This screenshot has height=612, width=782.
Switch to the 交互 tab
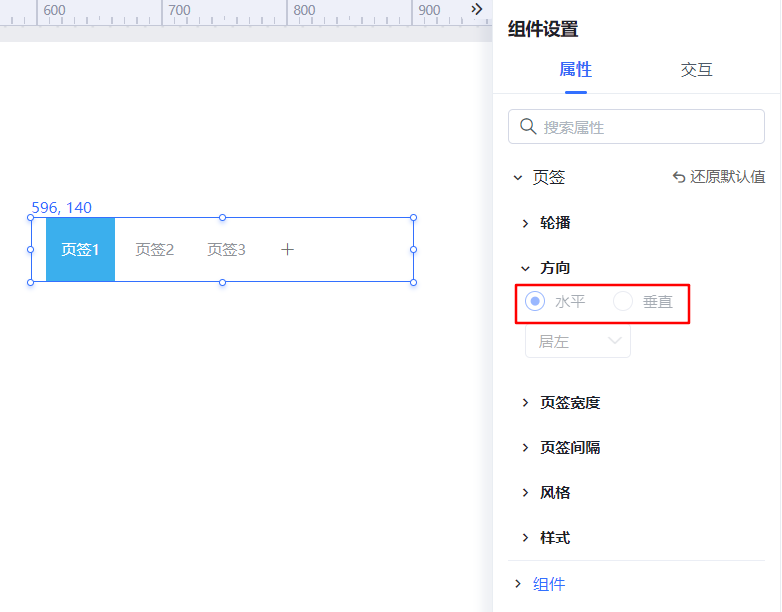(696, 69)
